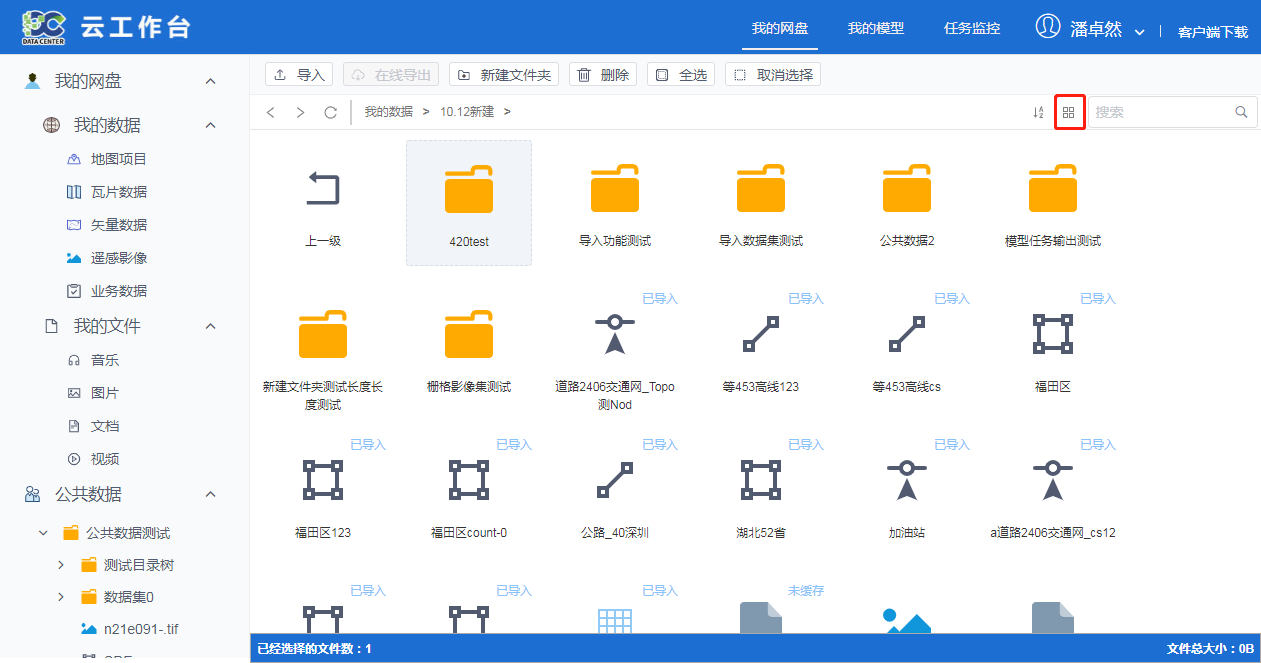Open 遥感影像 in sidebar

(119, 258)
